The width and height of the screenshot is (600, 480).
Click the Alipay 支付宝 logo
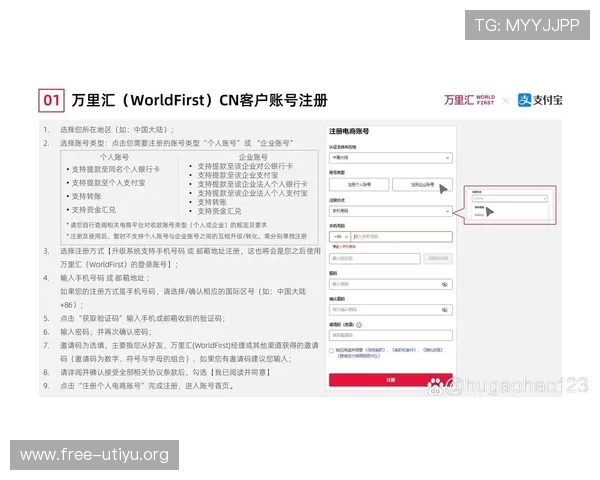[540, 100]
